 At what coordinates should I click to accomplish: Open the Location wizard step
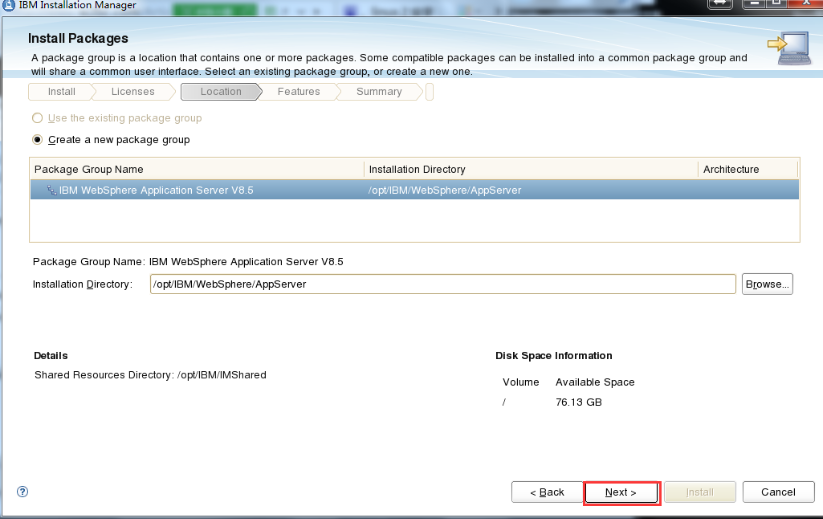(x=221, y=92)
